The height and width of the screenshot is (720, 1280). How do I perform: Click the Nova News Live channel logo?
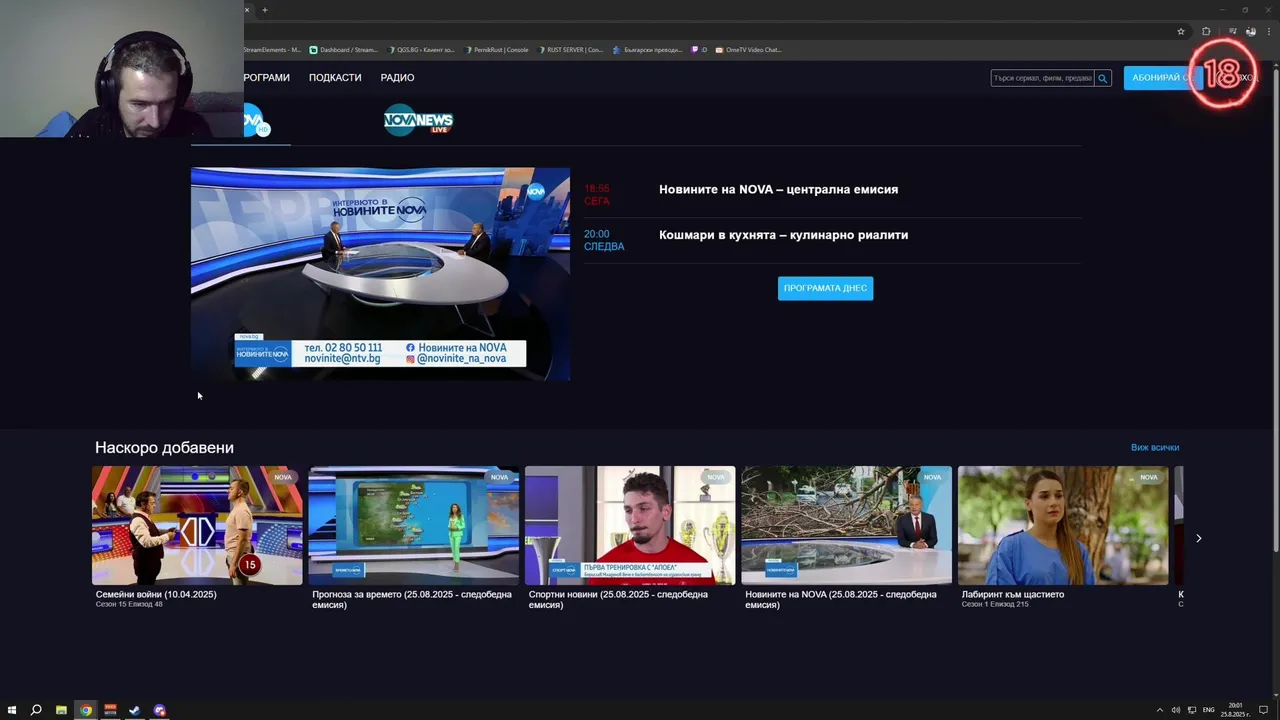point(418,120)
